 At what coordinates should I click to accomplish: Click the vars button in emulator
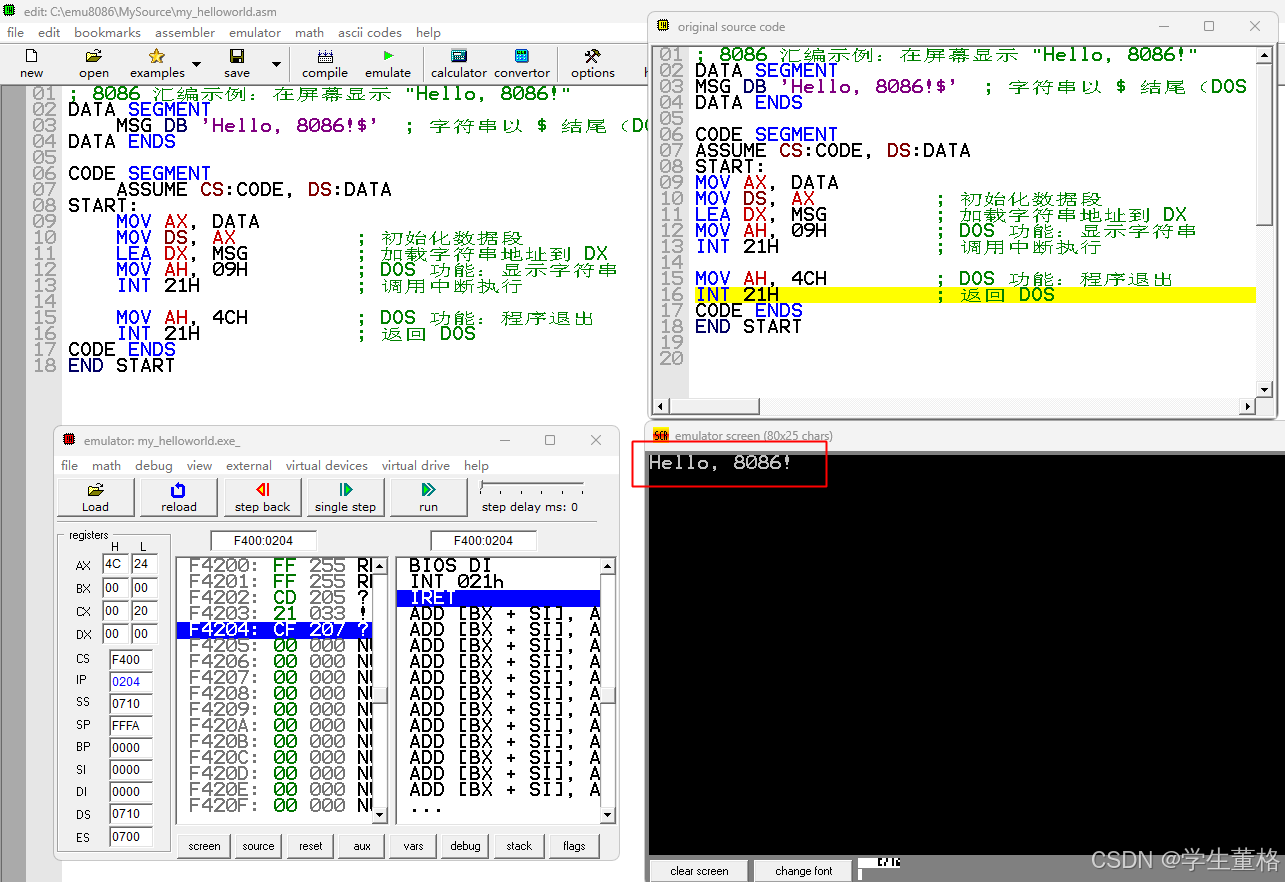pyautogui.click(x=413, y=846)
